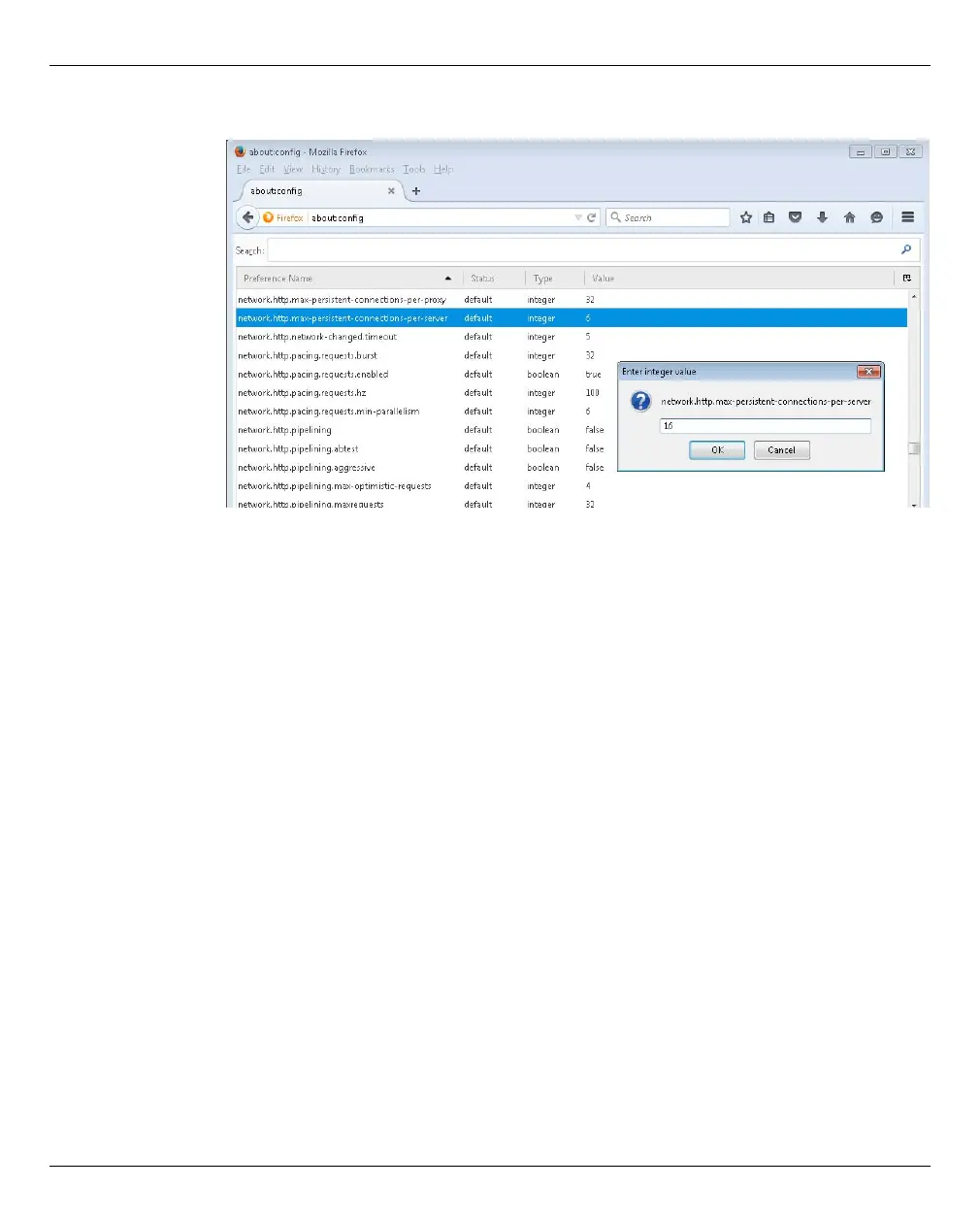Open a new tab with plus button
The width and height of the screenshot is (980, 1221).
point(416,191)
